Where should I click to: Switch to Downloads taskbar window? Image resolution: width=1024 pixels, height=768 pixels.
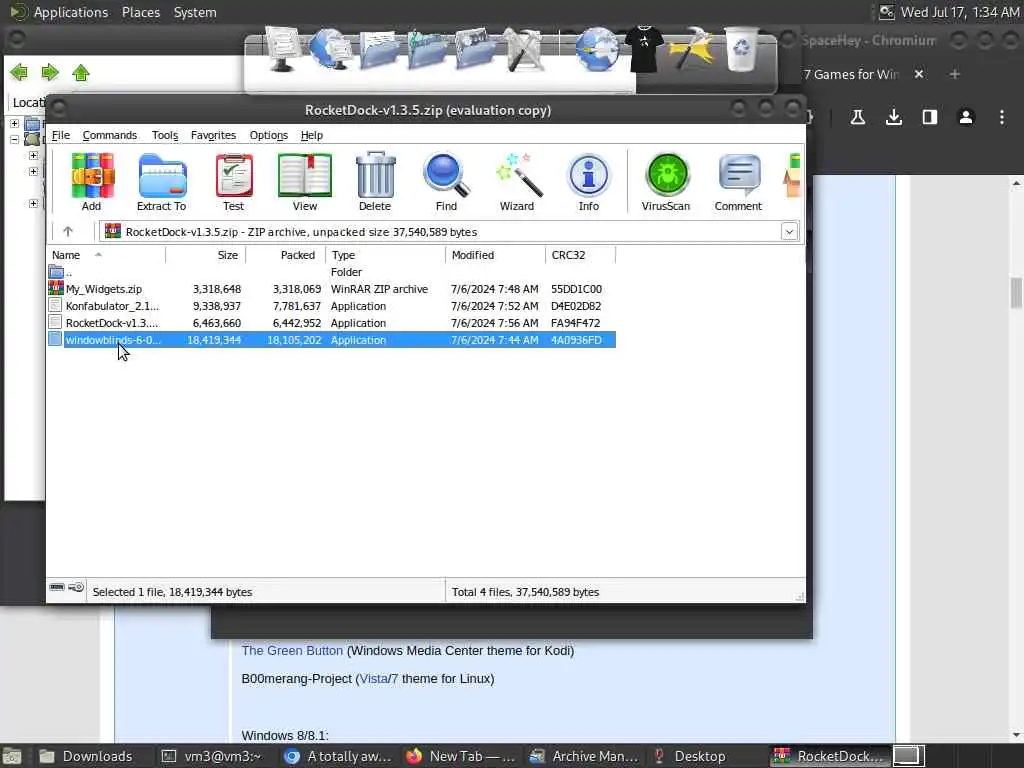86,756
